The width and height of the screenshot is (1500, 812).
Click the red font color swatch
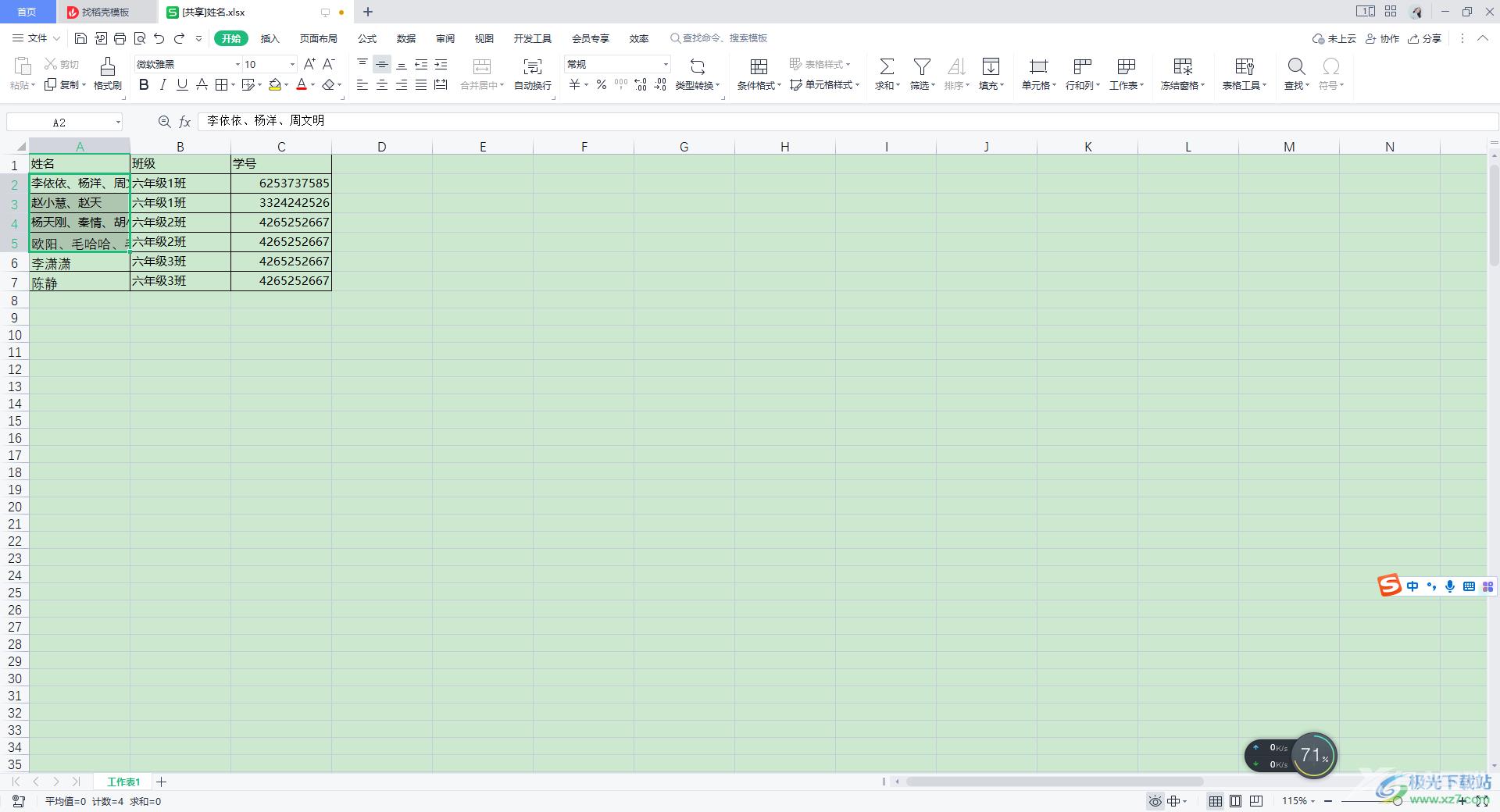(x=302, y=84)
